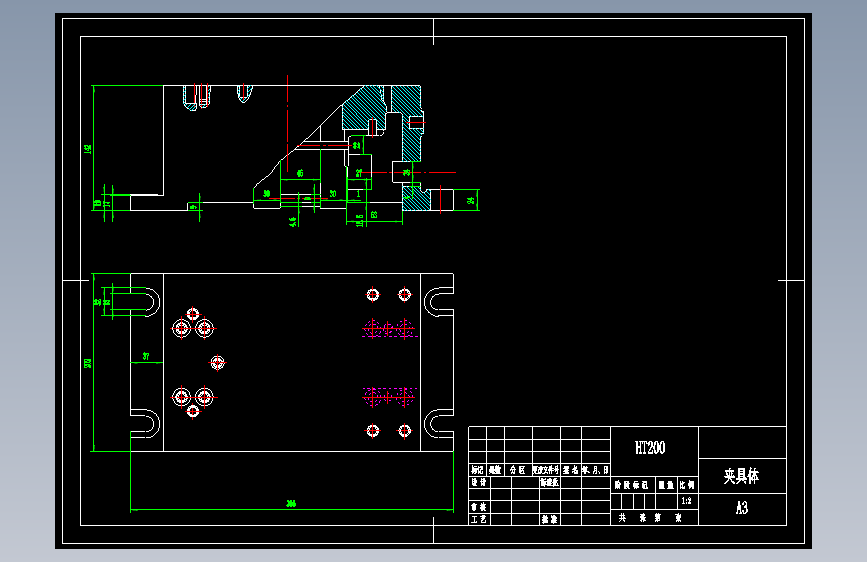Select the 设计 design row label

[479, 482]
